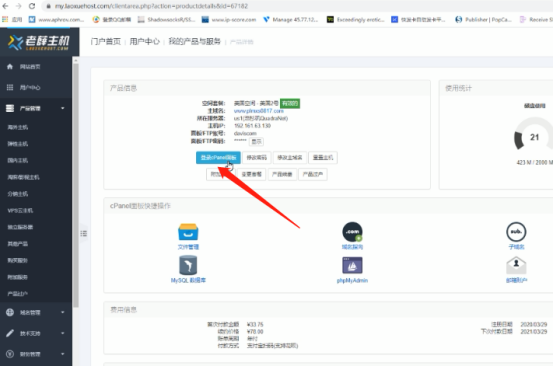Select 产品过户 in the sidebar
Image resolution: width=554 pixels, height=367 pixels.
coord(18,294)
